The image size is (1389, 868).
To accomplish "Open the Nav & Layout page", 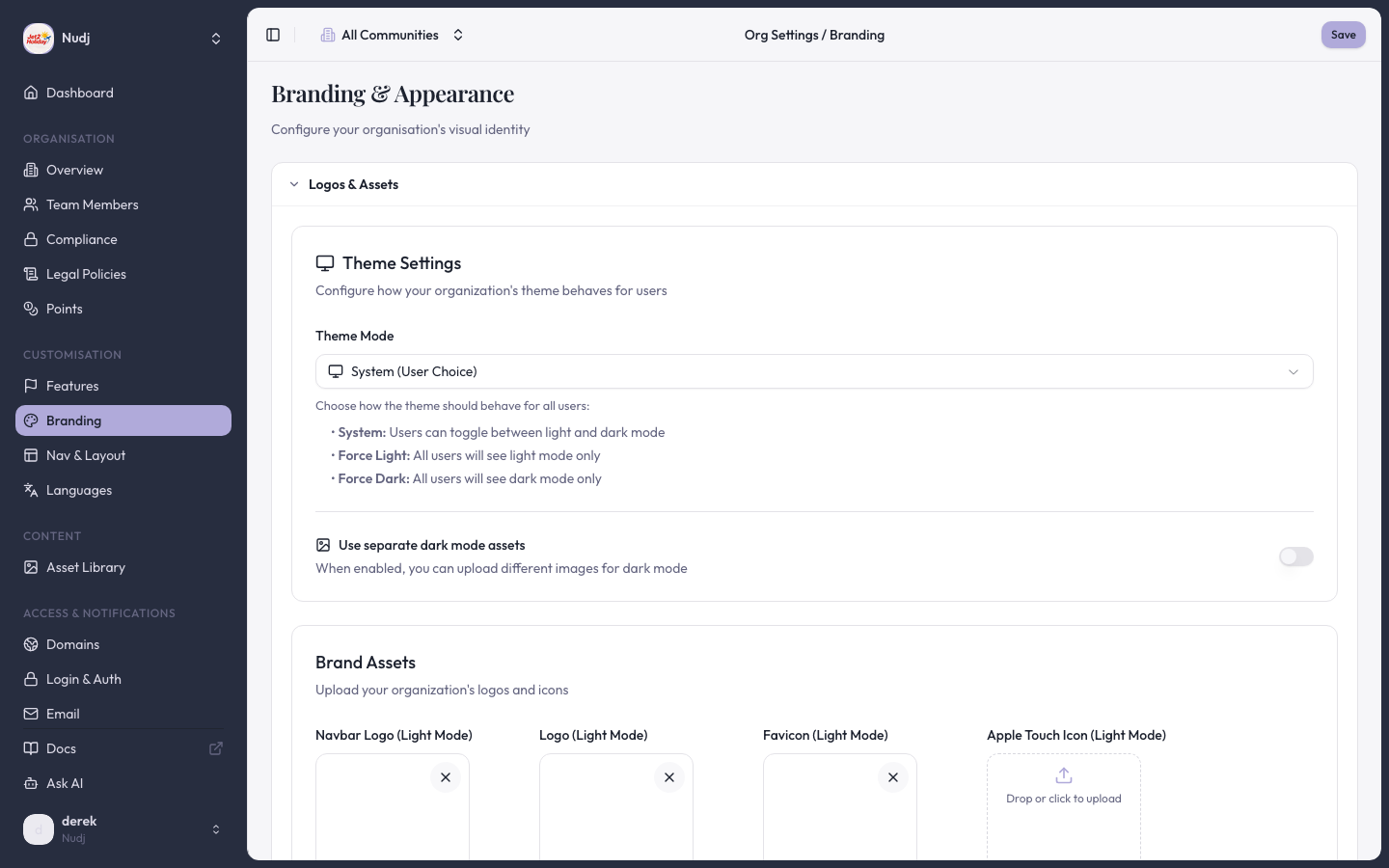I will coord(86,455).
